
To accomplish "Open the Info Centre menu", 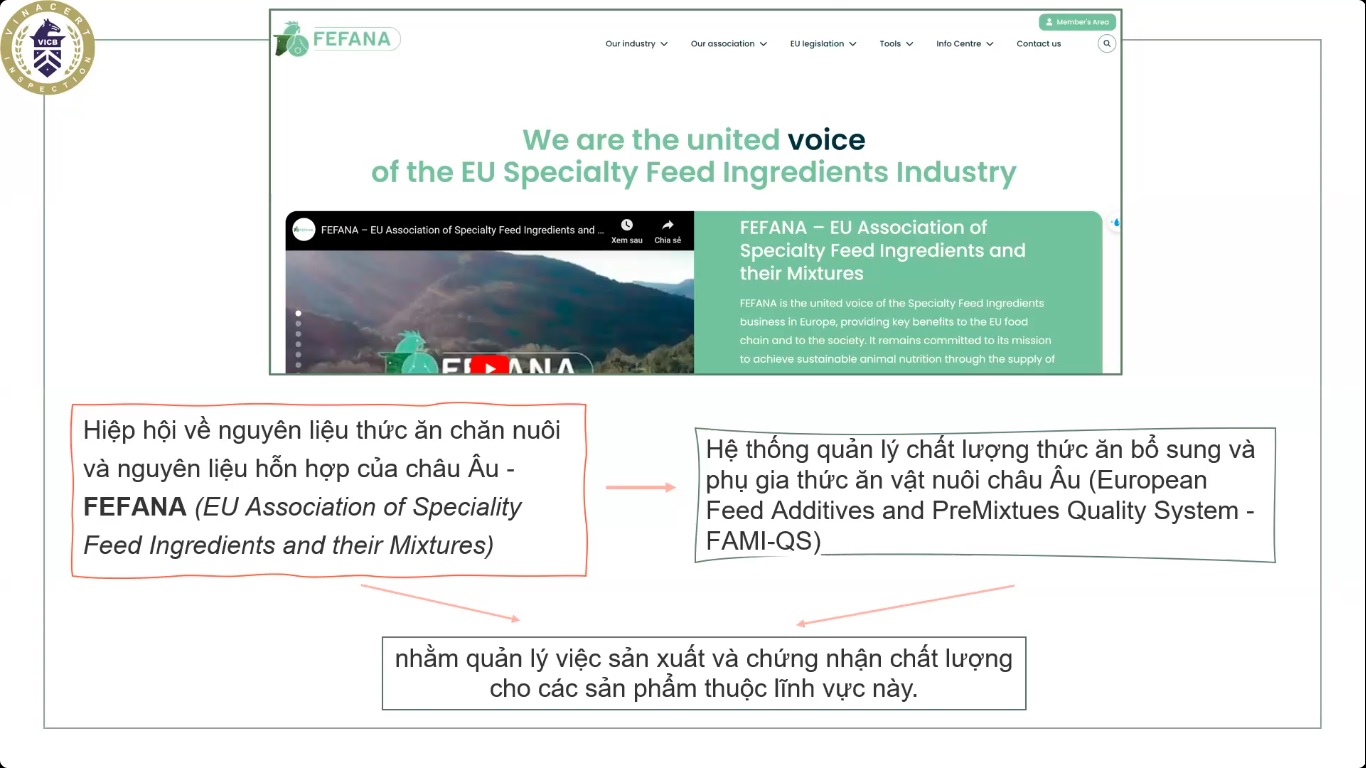I will point(965,44).
